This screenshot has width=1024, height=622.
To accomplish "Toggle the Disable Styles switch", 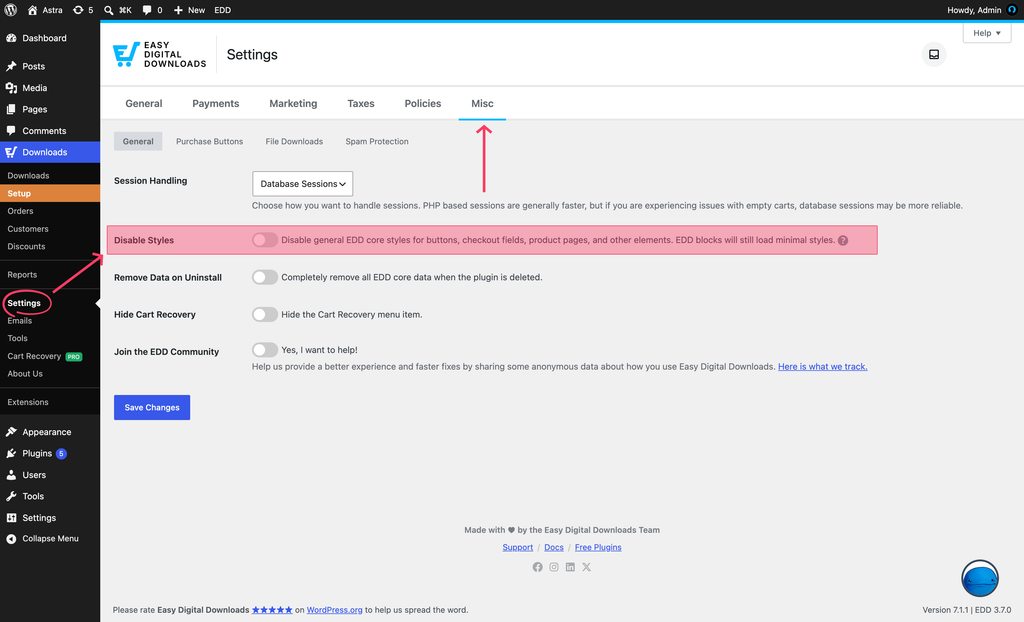I will coord(265,240).
